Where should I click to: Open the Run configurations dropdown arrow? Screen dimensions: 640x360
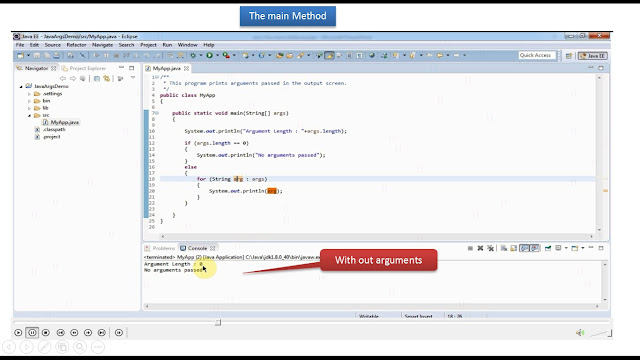pyautogui.click(x=217, y=56)
